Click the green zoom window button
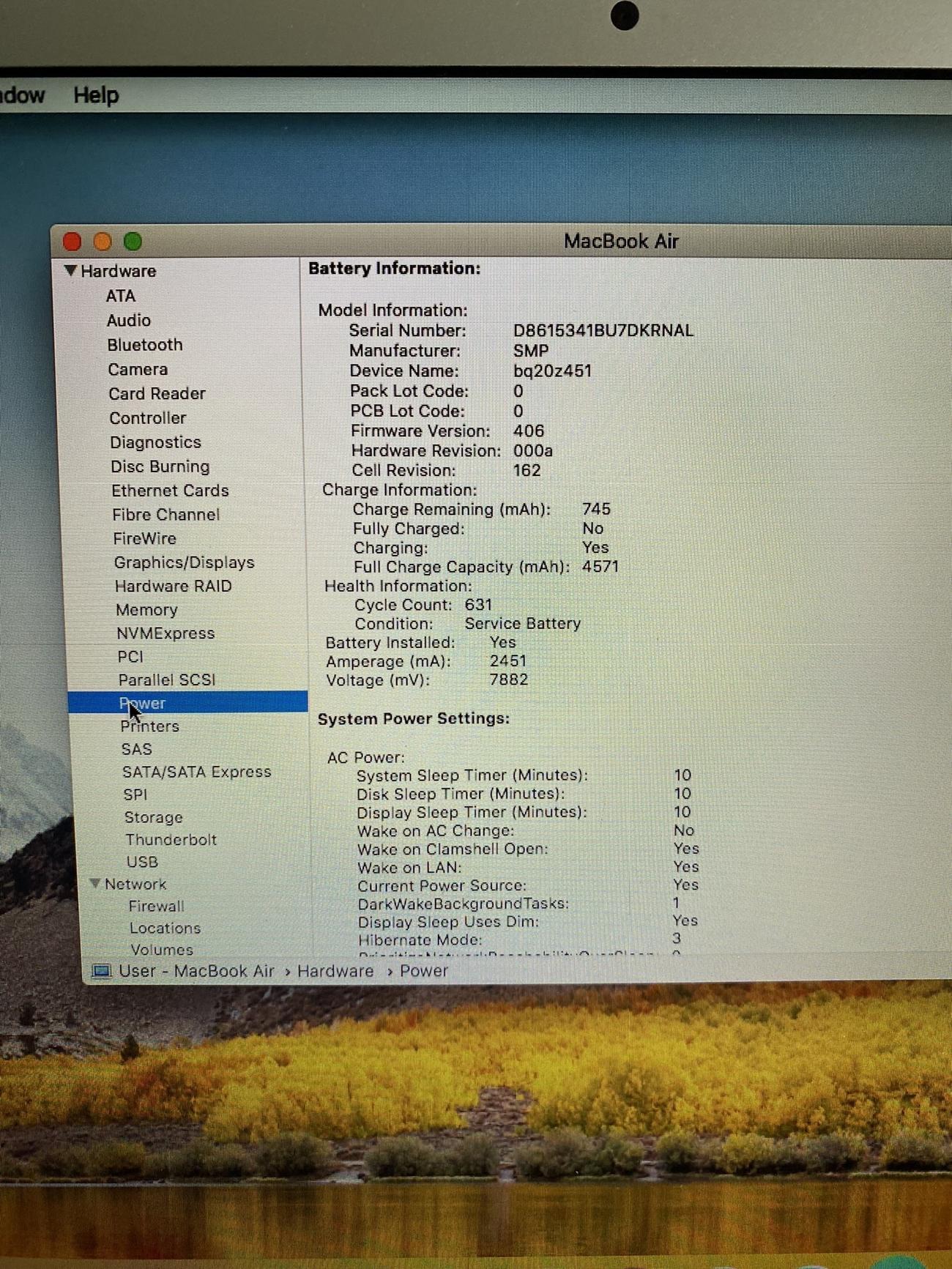 tap(133, 241)
